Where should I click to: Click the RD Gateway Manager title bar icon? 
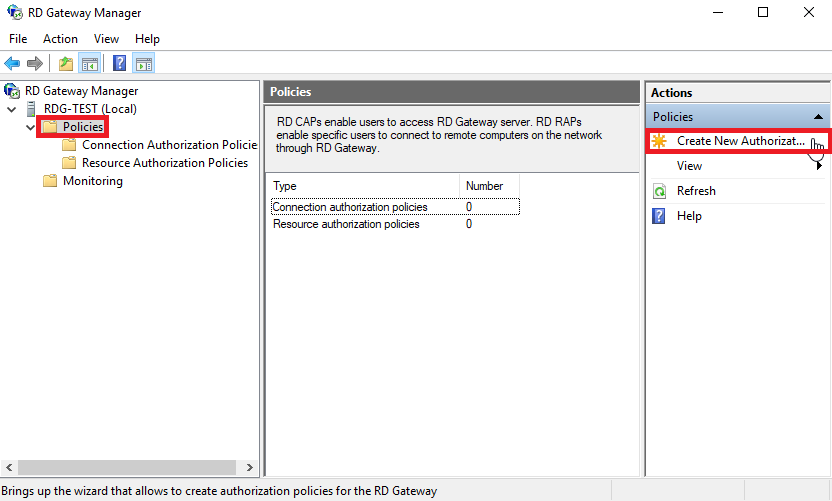pyautogui.click(x=15, y=12)
